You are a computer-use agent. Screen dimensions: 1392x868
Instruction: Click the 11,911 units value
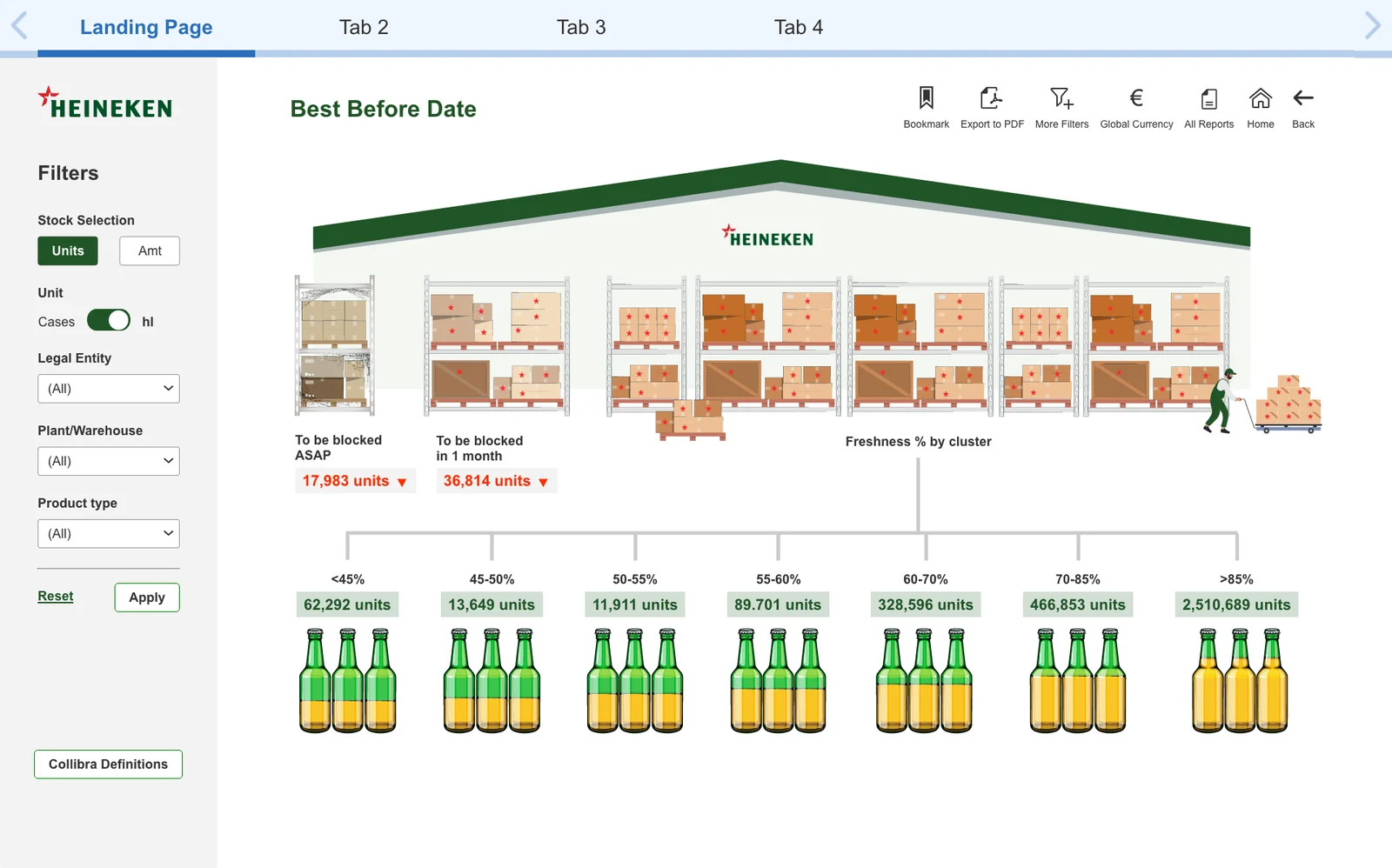[635, 604]
